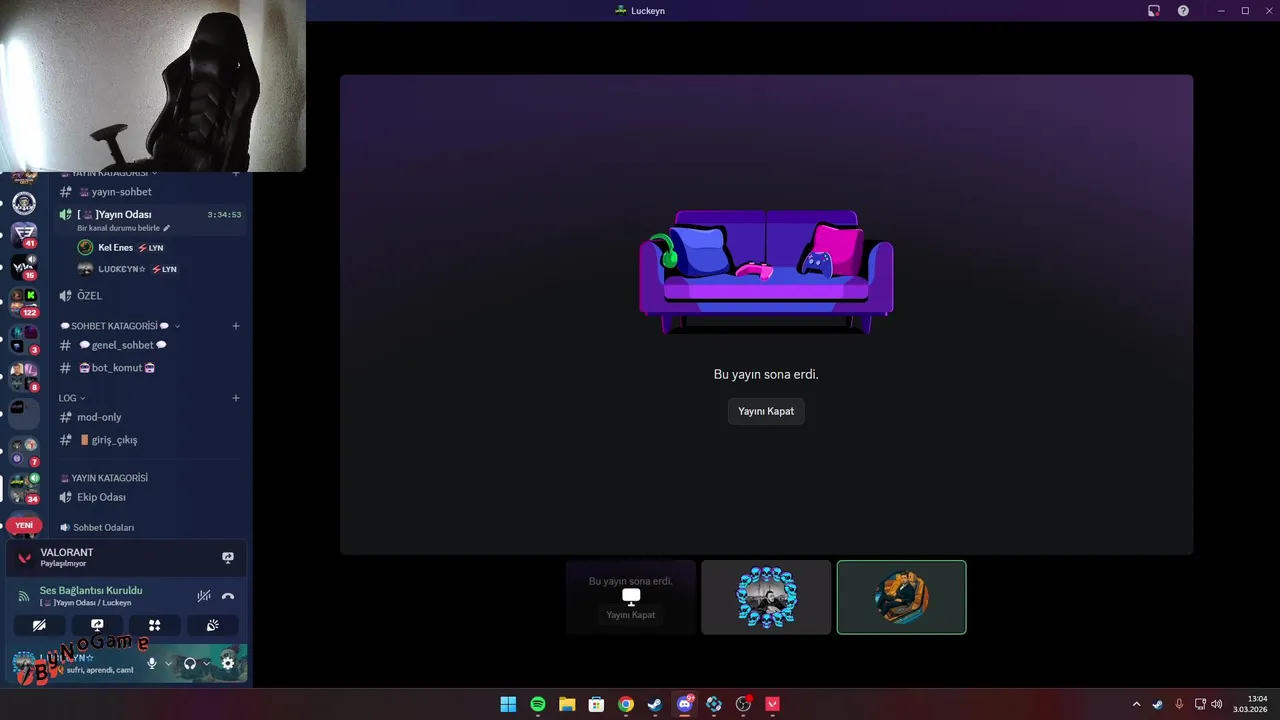
Task: Click the Yayını Kapat button under the couch
Action: point(766,411)
